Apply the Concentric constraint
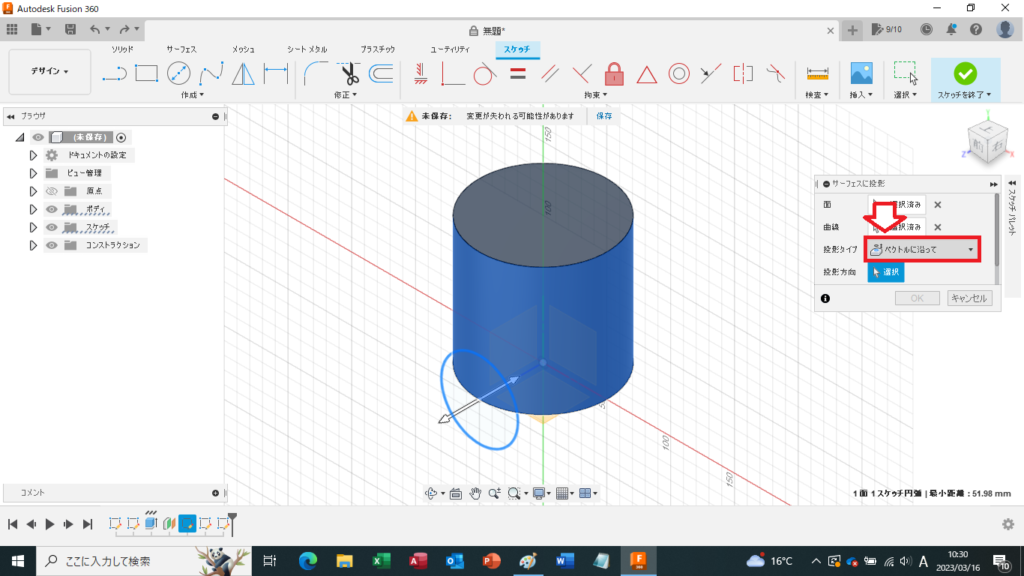This screenshot has width=1024, height=576. 679,74
